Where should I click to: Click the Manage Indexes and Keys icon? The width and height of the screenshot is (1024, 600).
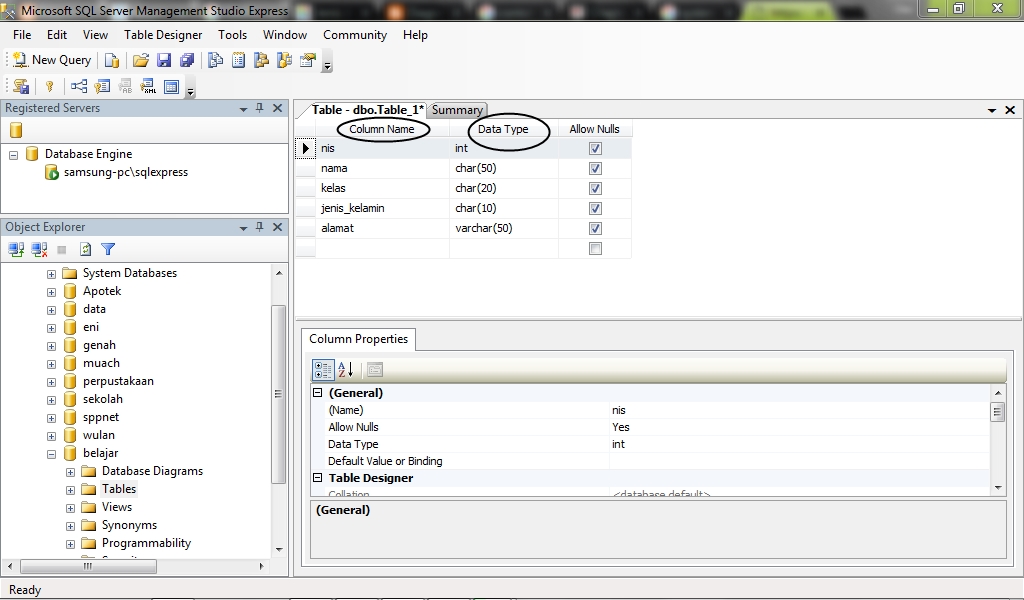click(x=103, y=86)
